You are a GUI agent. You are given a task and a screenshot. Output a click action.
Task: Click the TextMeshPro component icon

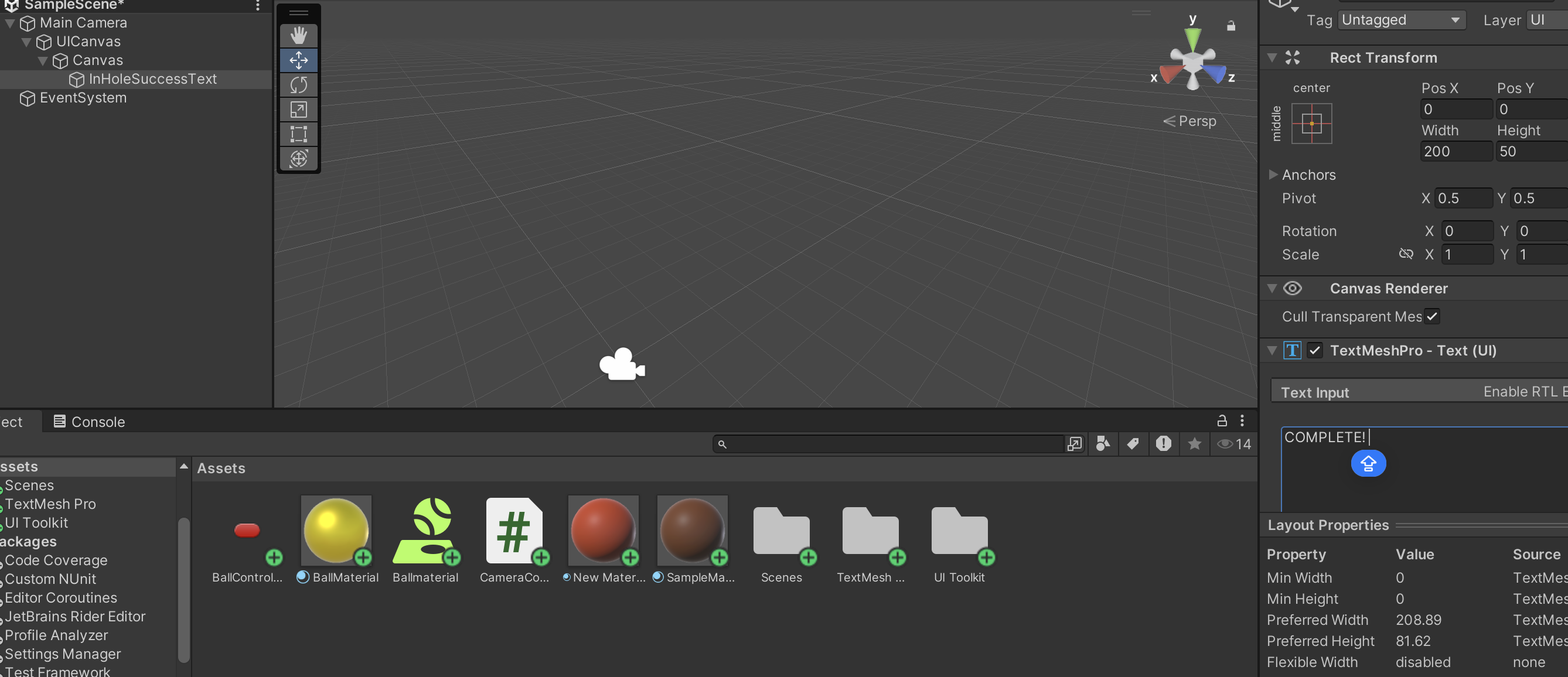(1291, 350)
